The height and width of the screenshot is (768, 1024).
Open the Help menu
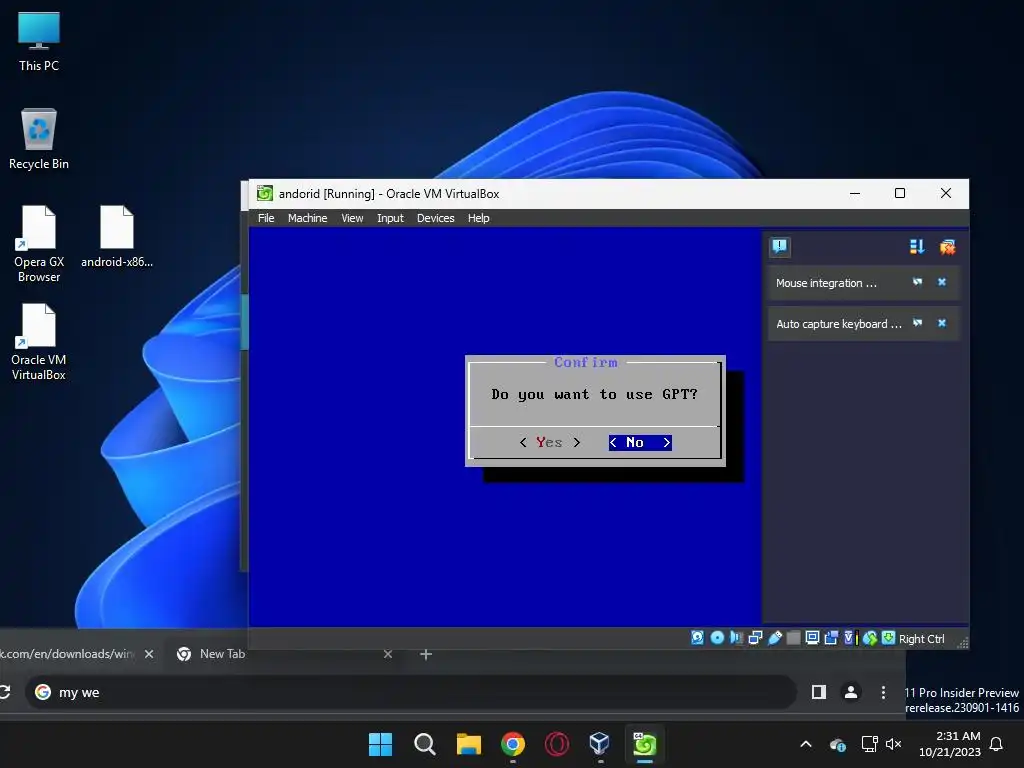click(478, 218)
